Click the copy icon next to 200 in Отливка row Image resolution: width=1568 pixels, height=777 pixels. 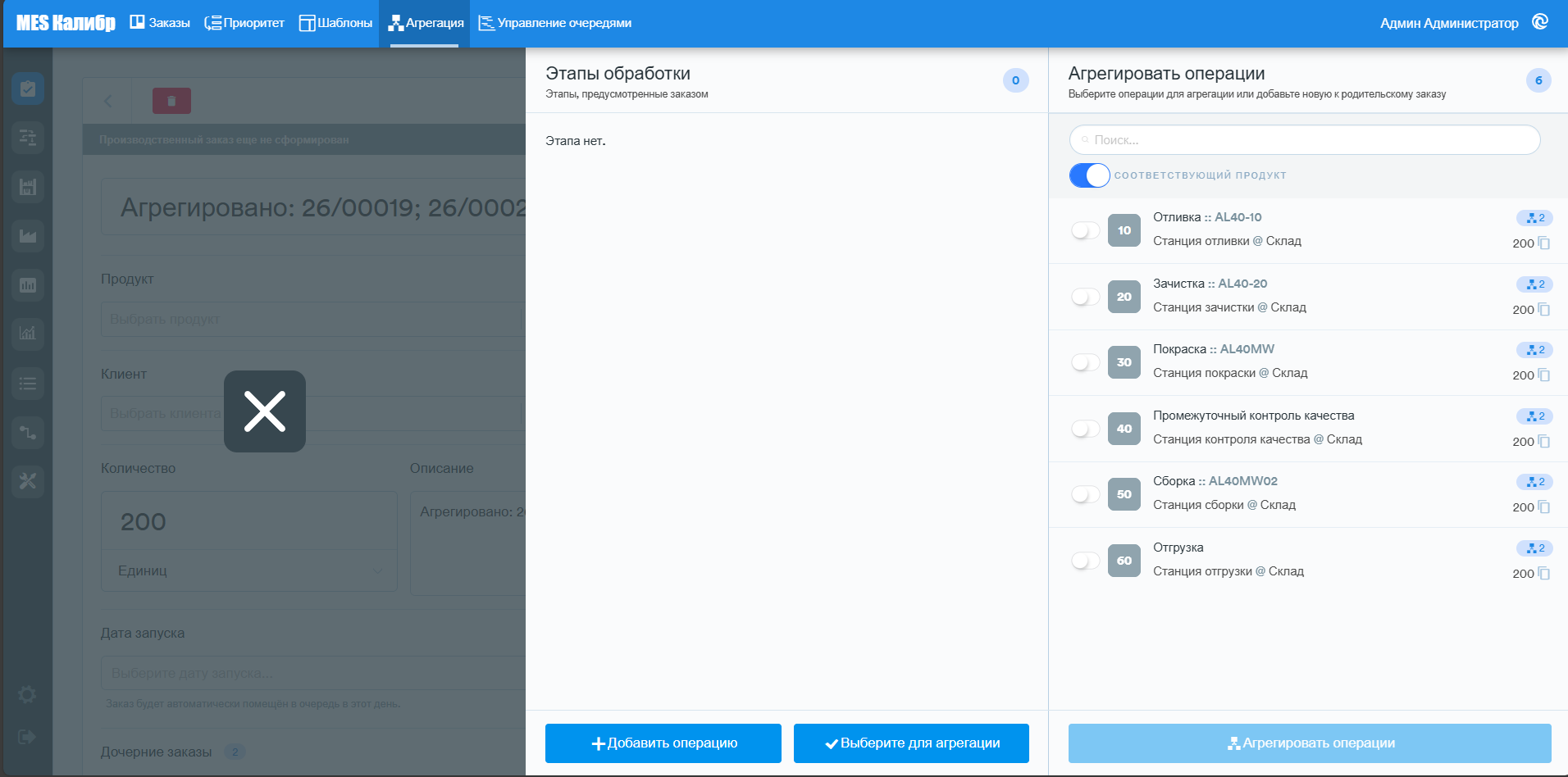tap(1543, 243)
